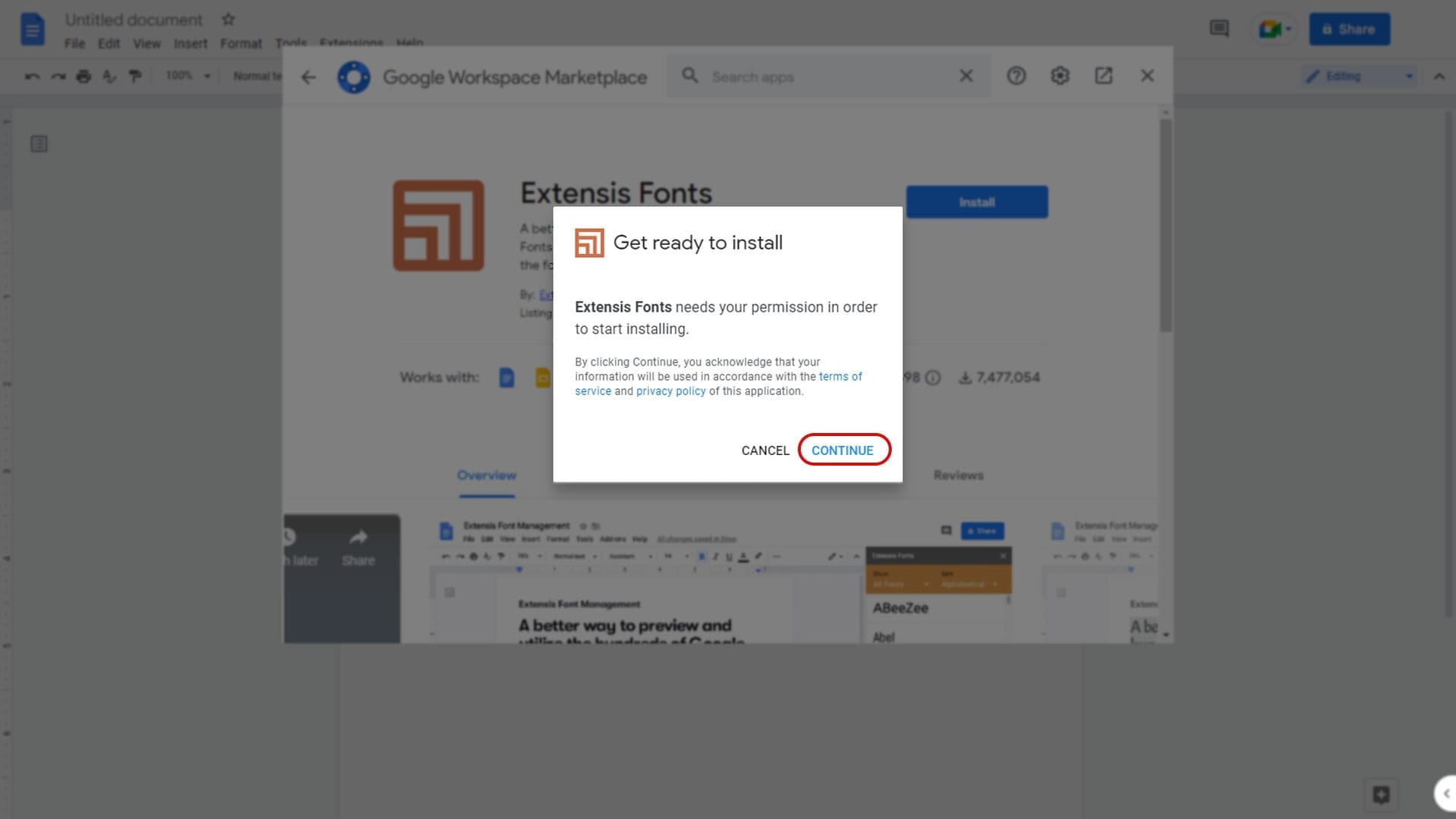Click the blue Install button

pyautogui.click(x=977, y=202)
